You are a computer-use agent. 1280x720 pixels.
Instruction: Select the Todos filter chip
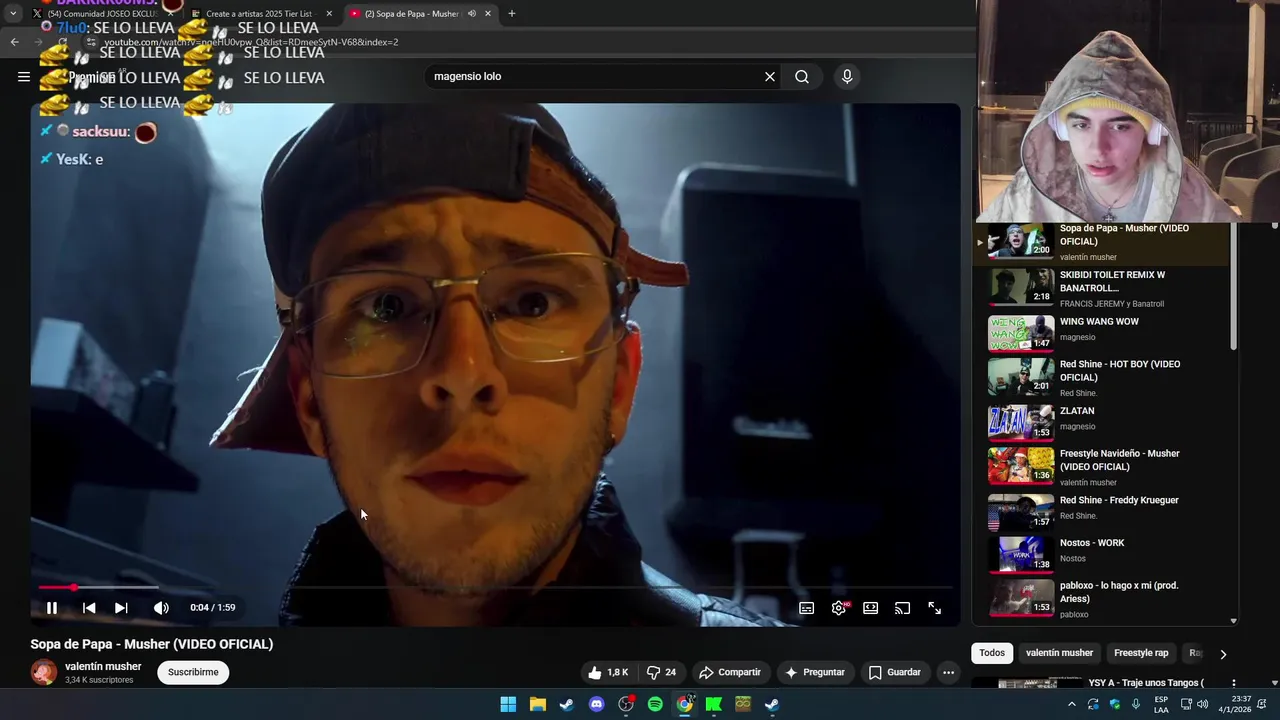(x=992, y=653)
